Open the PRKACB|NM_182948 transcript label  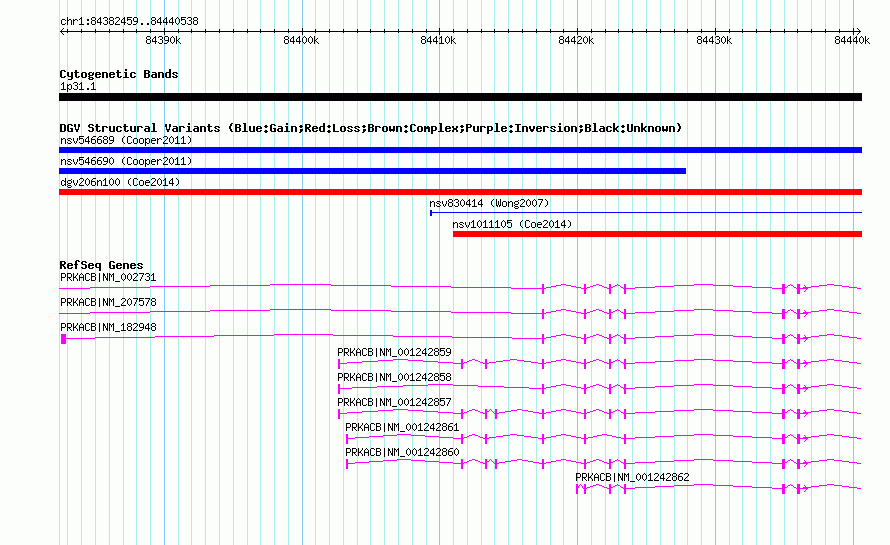tap(108, 328)
